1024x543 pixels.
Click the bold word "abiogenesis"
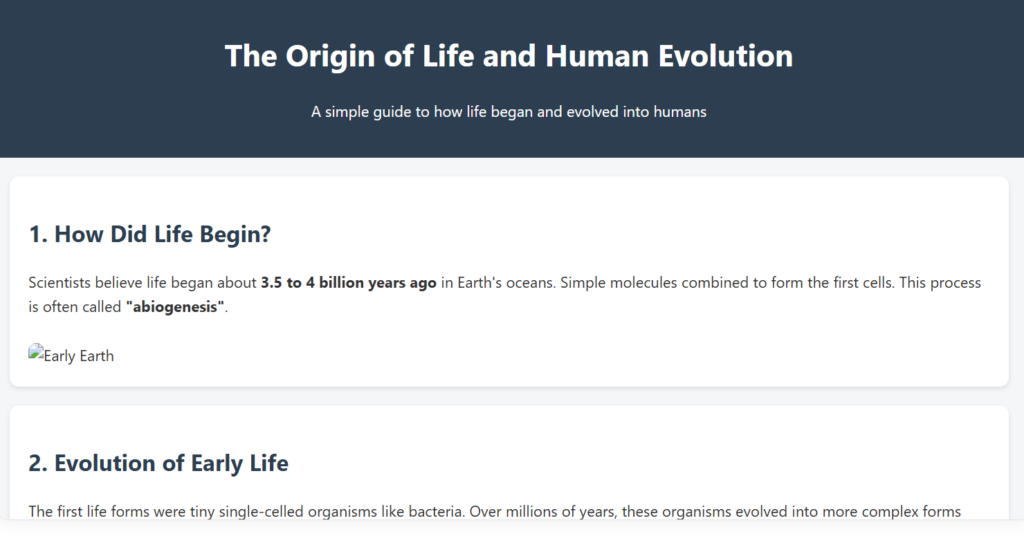[x=176, y=307]
